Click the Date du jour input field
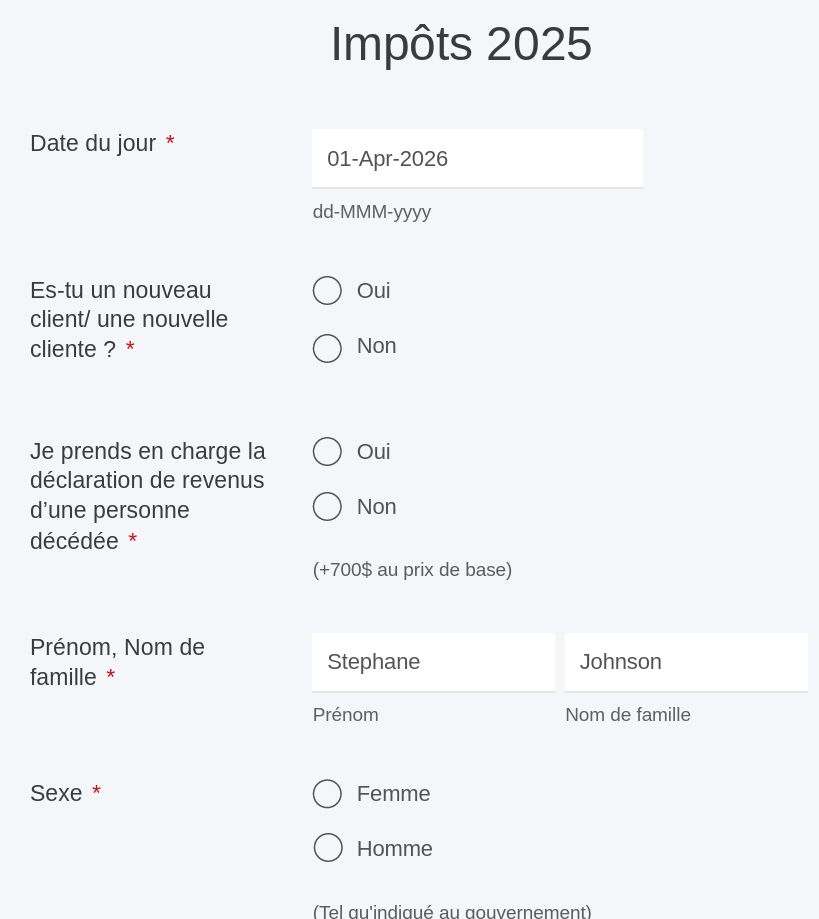The height and width of the screenshot is (919, 819). [477, 159]
